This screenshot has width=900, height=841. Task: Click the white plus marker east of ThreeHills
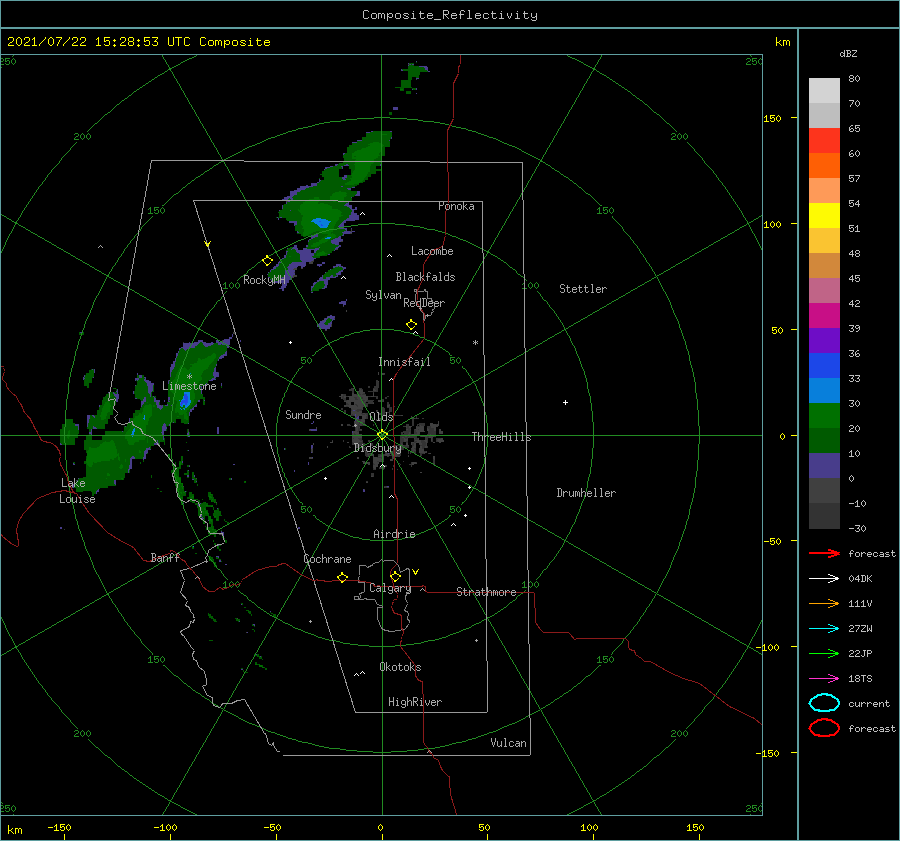coord(565,402)
